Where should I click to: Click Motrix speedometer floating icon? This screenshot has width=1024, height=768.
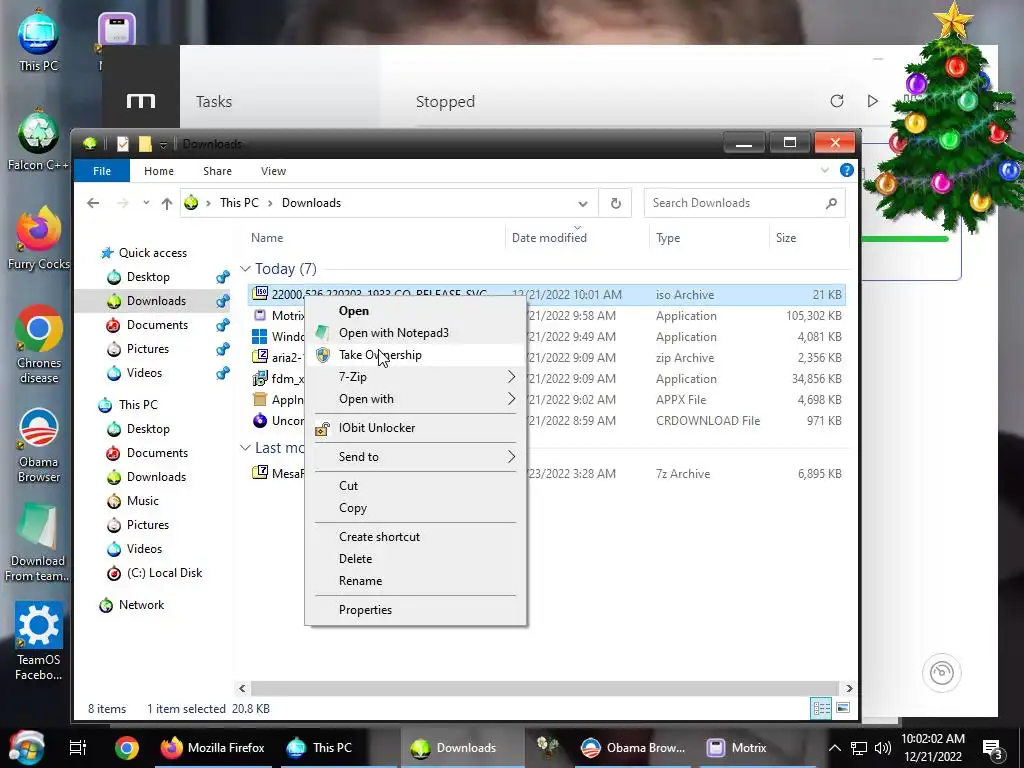(x=941, y=673)
